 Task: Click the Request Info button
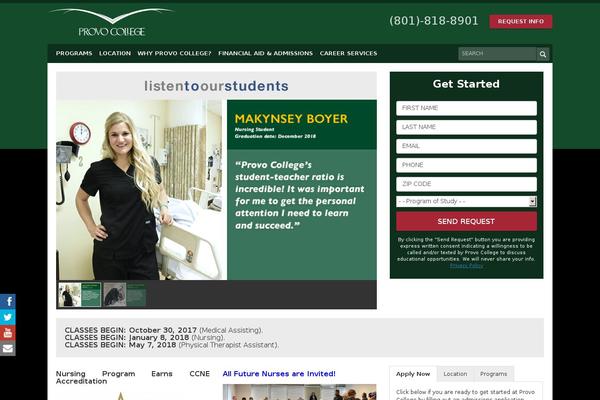[x=520, y=21]
